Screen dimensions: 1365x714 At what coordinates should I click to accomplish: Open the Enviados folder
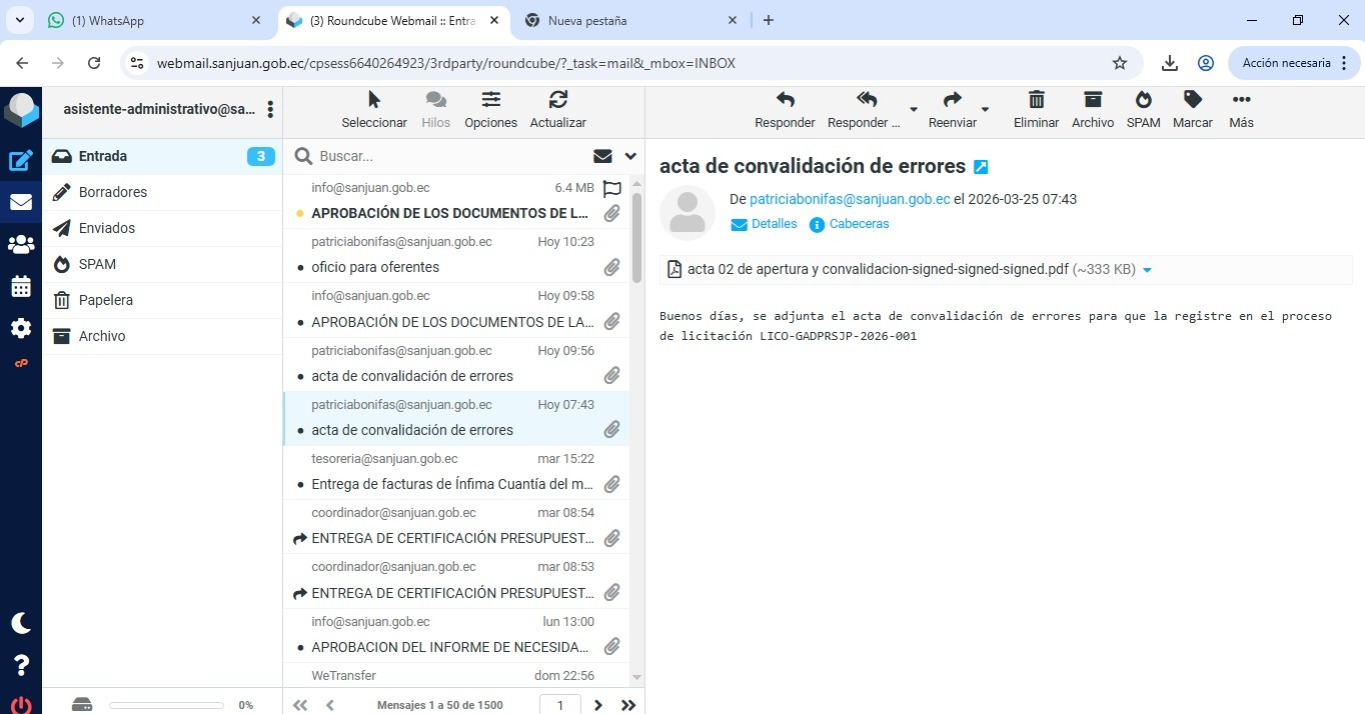[107, 228]
